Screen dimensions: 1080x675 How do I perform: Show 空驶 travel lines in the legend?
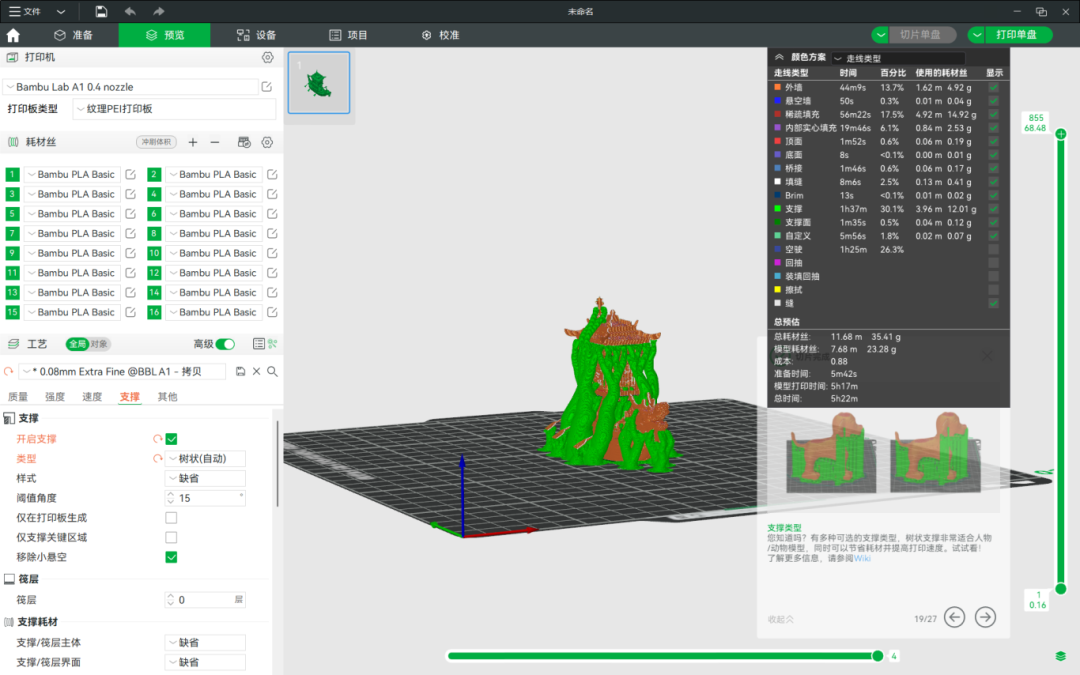(993, 249)
